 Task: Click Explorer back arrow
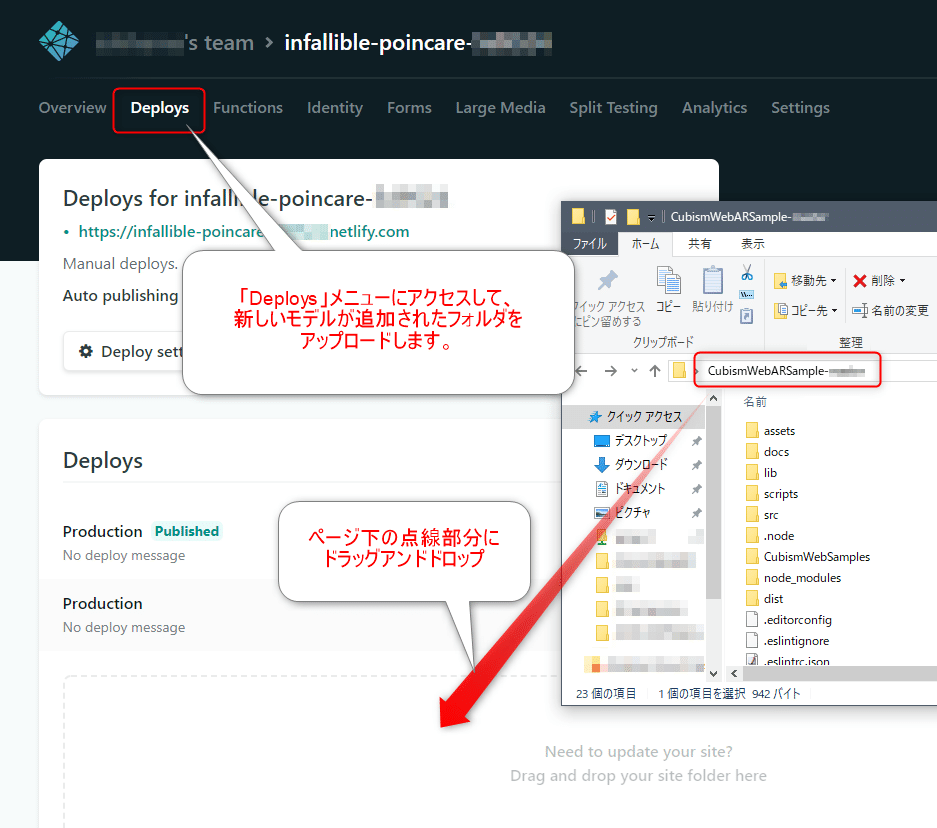click(x=581, y=371)
